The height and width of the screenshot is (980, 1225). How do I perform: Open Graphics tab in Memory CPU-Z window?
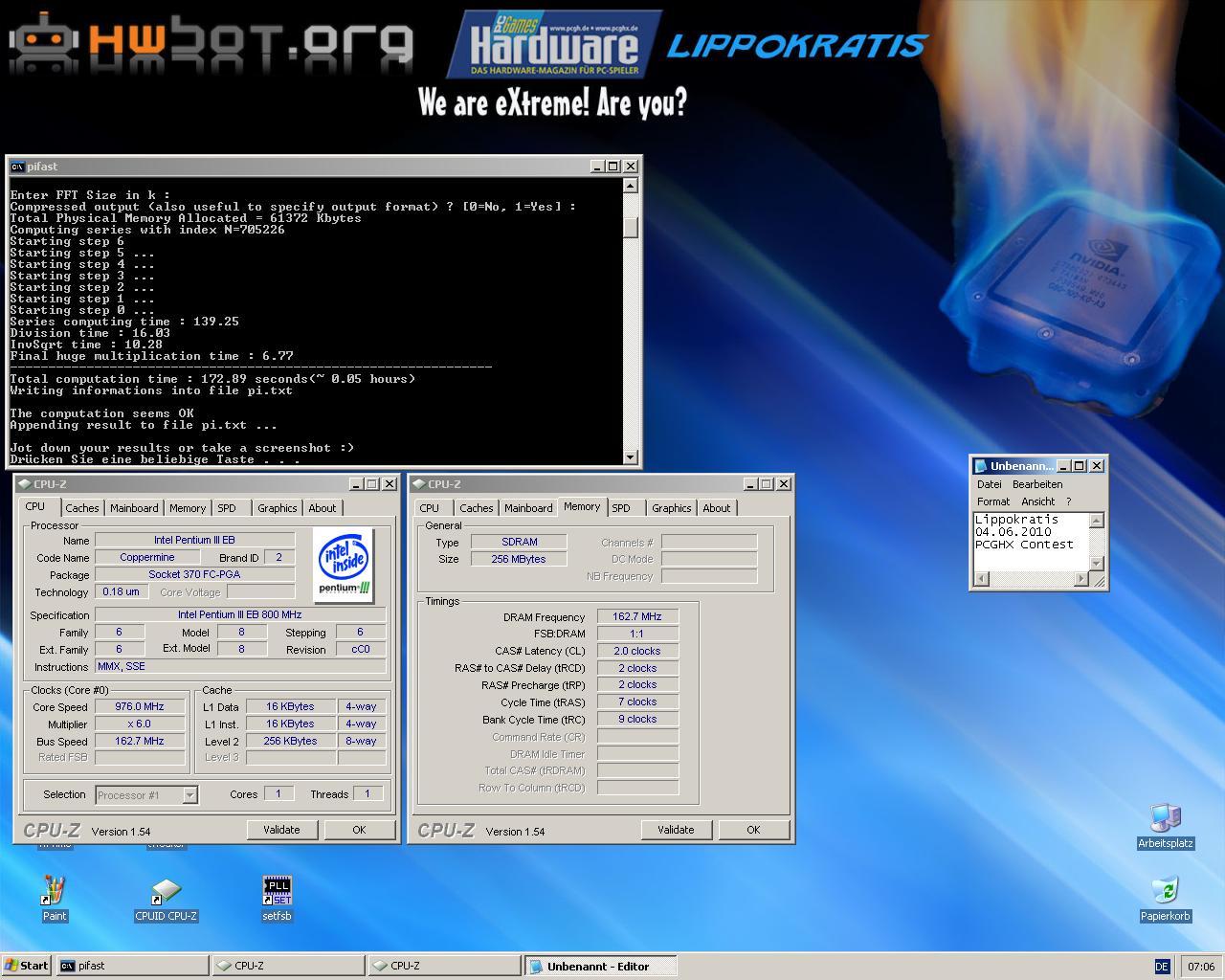click(x=672, y=508)
